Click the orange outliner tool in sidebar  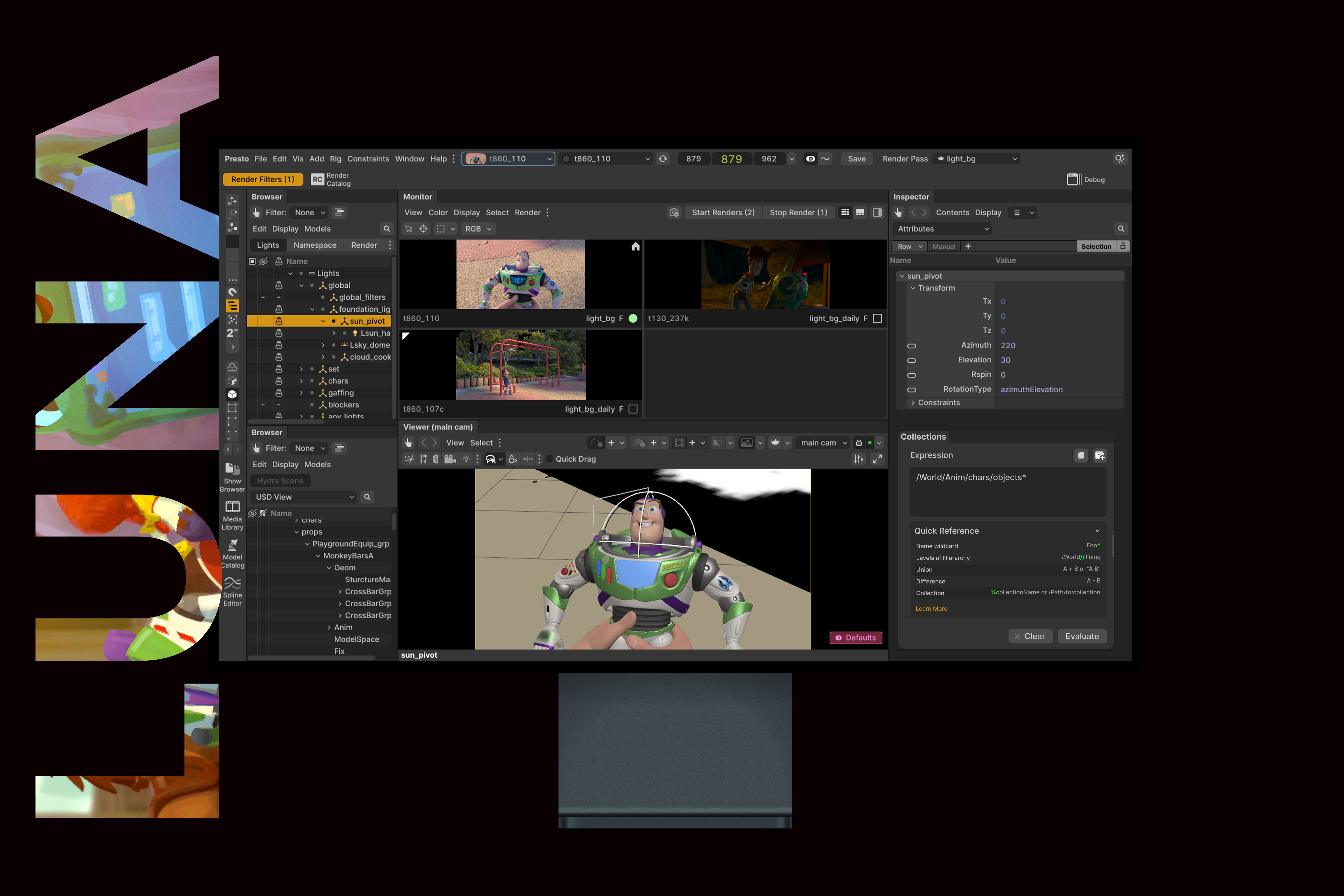(233, 306)
